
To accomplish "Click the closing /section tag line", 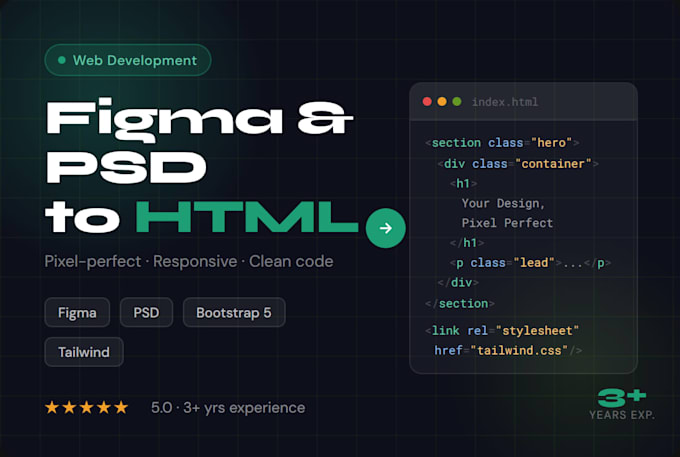I will tap(460, 304).
